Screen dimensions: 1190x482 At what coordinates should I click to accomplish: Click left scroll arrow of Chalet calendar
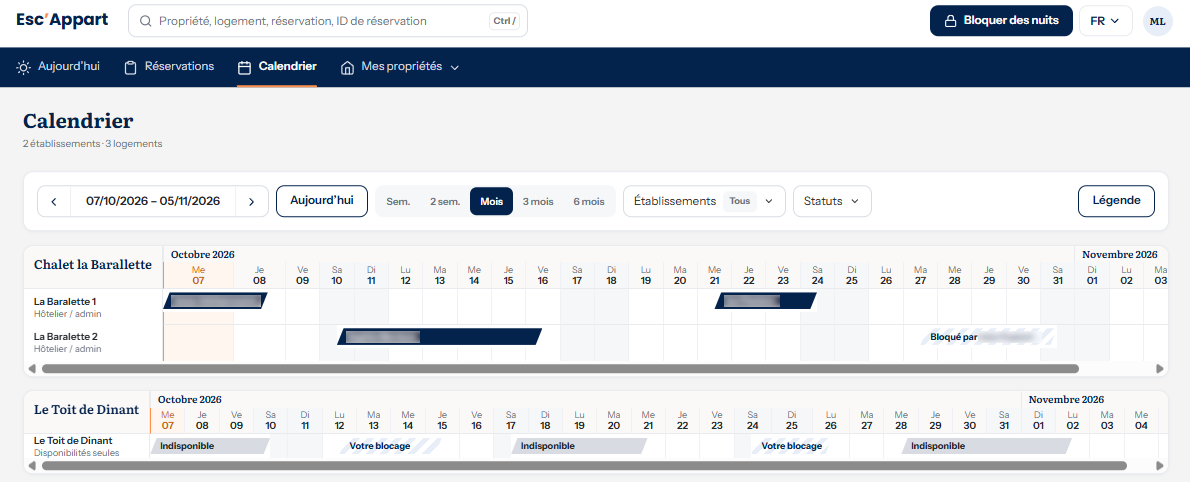click(x=32, y=369)
